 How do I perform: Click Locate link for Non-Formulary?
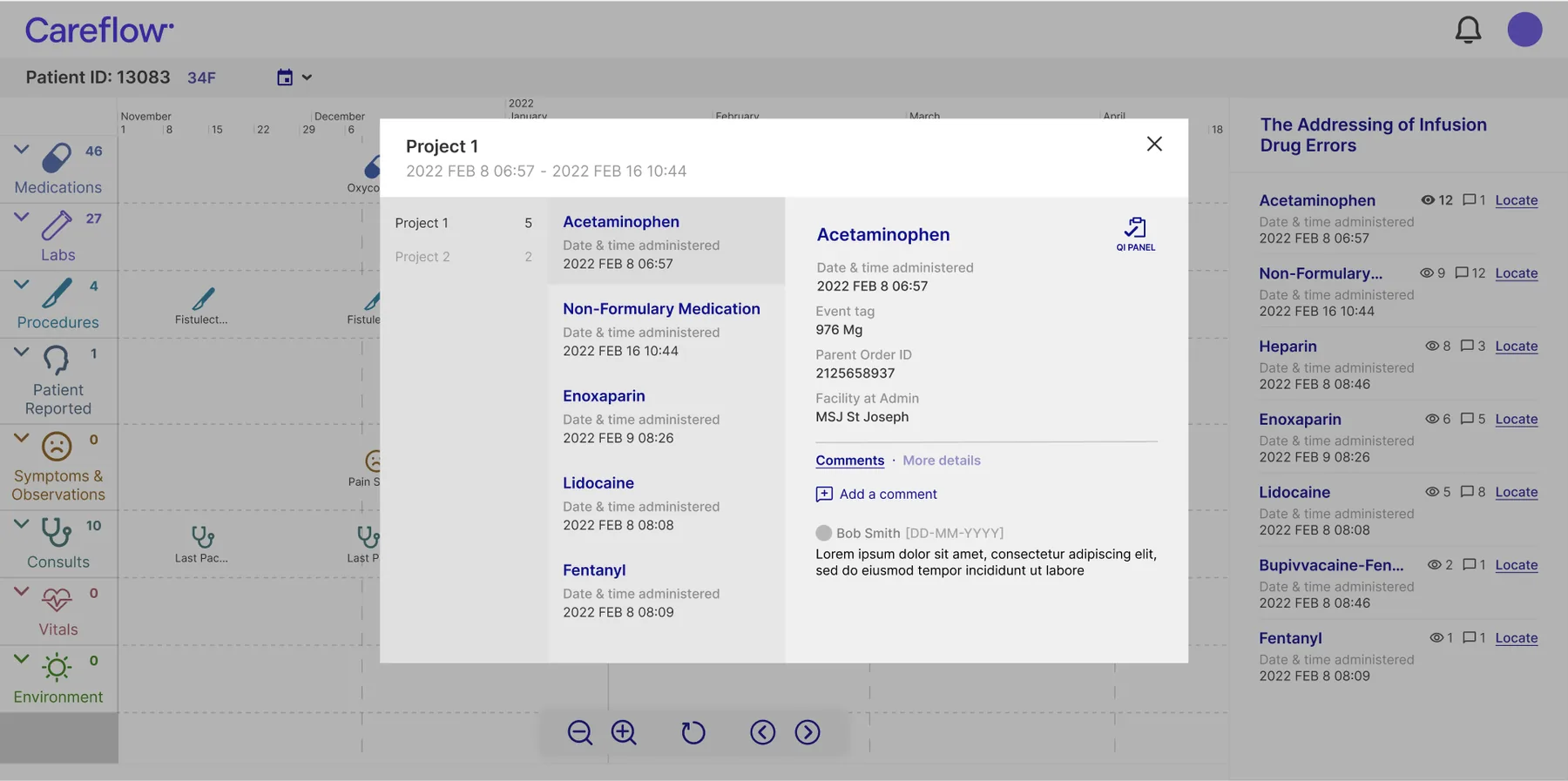[1517, 273]
